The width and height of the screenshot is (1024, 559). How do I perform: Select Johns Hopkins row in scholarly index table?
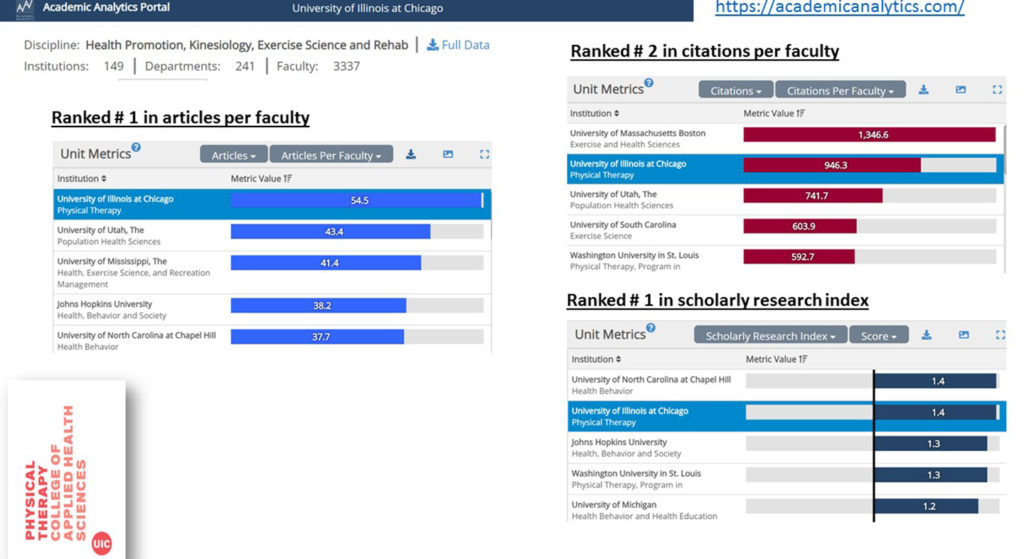[787, 447]
